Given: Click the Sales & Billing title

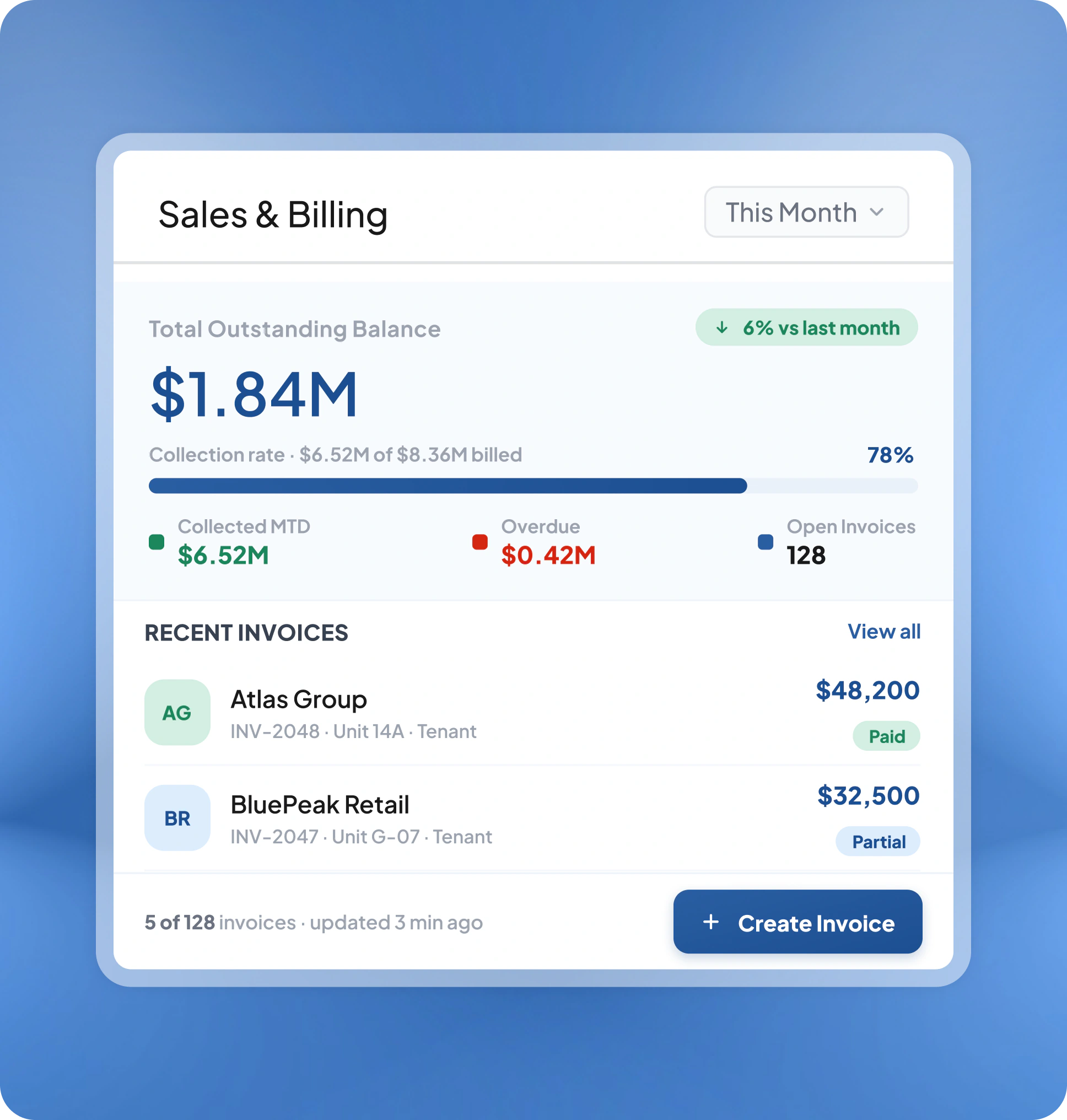Looking at the screenshot, I should click(273, 216).
